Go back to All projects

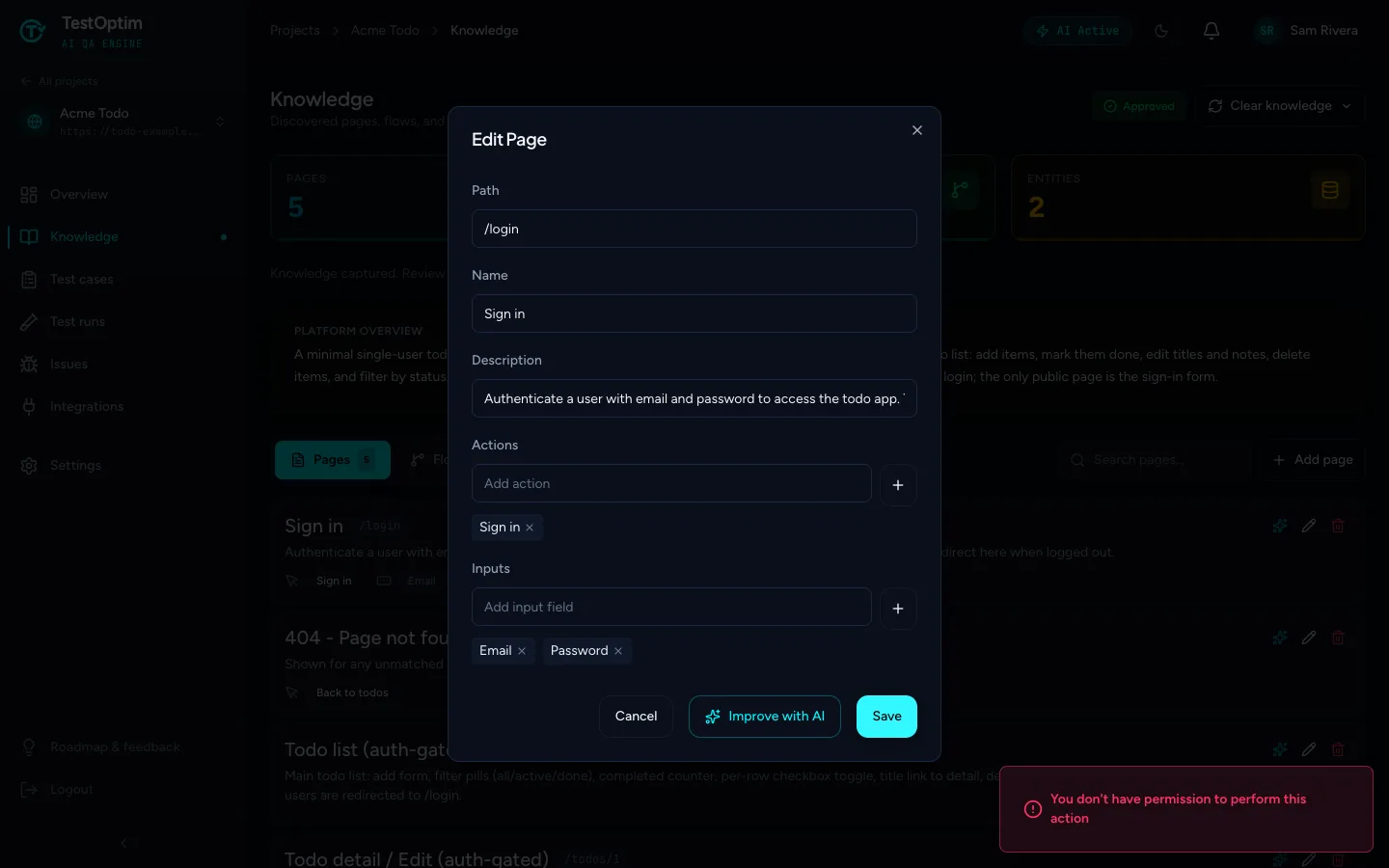pos(59,82)
